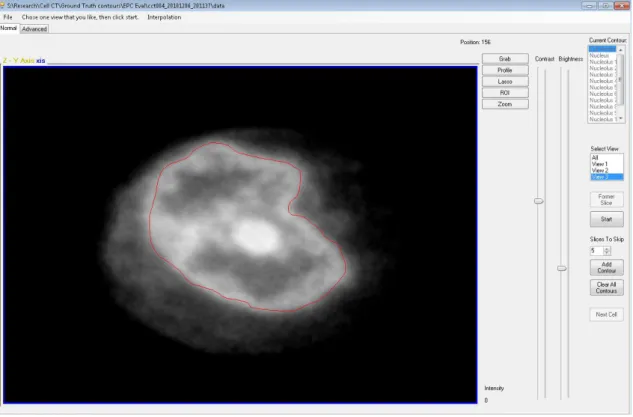This screenshot has height=417, width=633.
Task: Select highlighted View 3 in Select View list
Action: pyautogui.click(x=606, y=177)
